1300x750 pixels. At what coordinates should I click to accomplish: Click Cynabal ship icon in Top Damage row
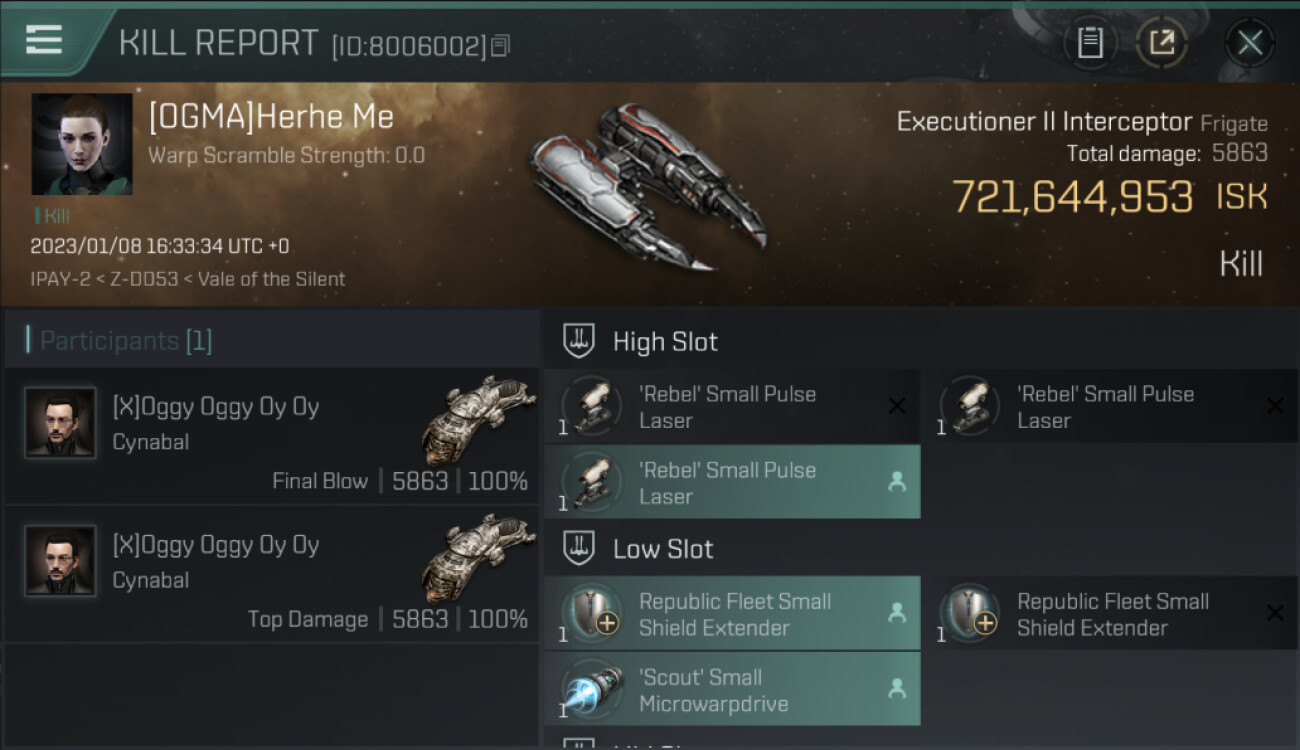click(479, 556)
